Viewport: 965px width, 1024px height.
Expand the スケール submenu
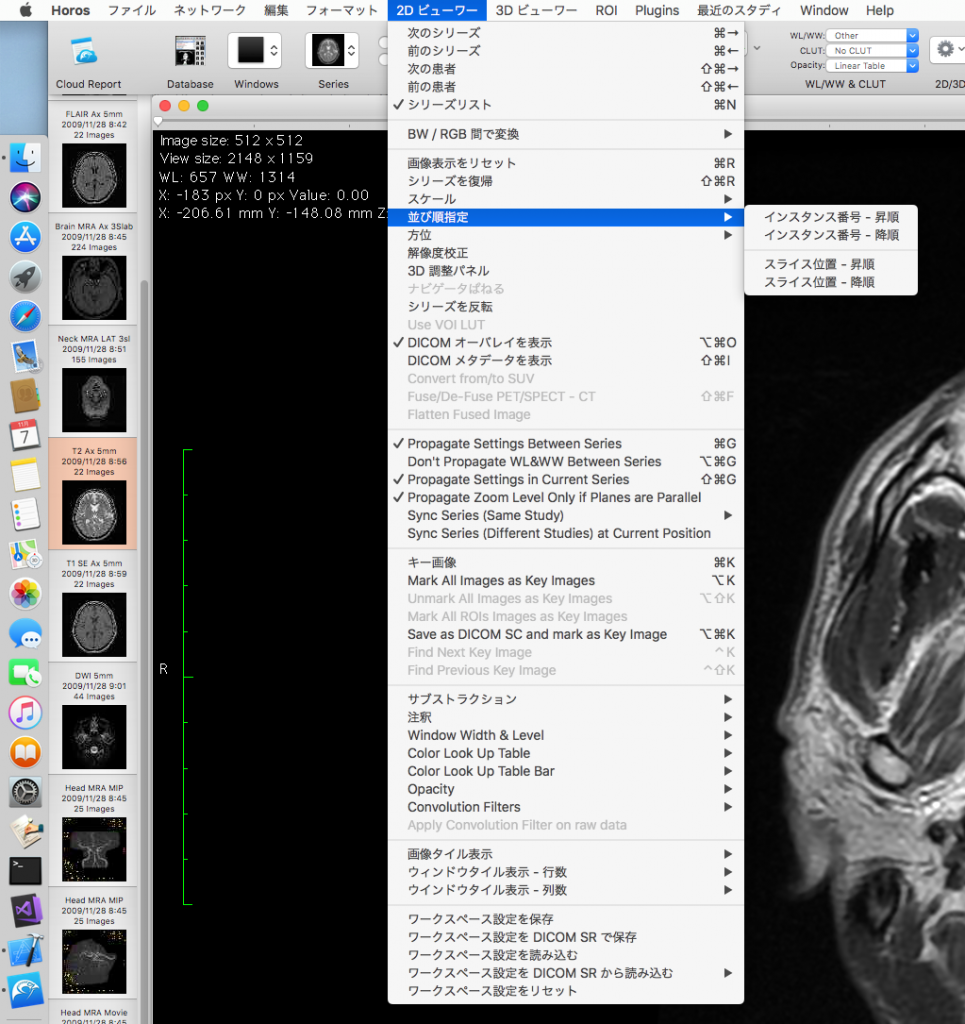click(x=565, y=199)
